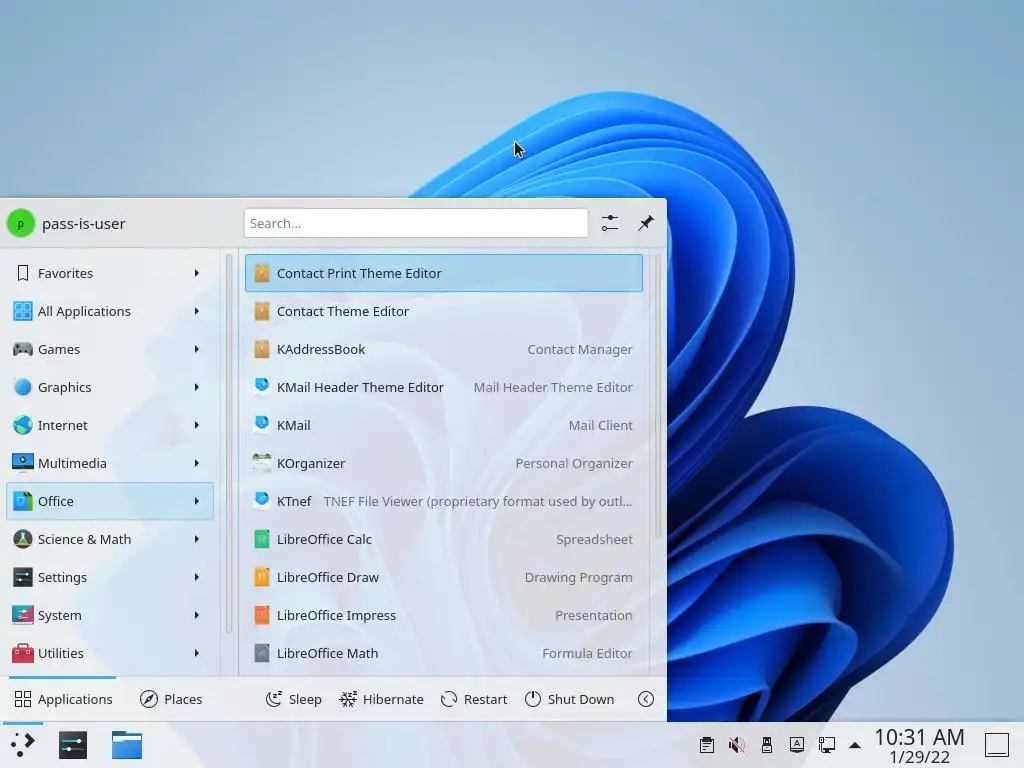Click the application launcher icon in taskbar
1024x768 pixels.
click(x=23, y=744)
